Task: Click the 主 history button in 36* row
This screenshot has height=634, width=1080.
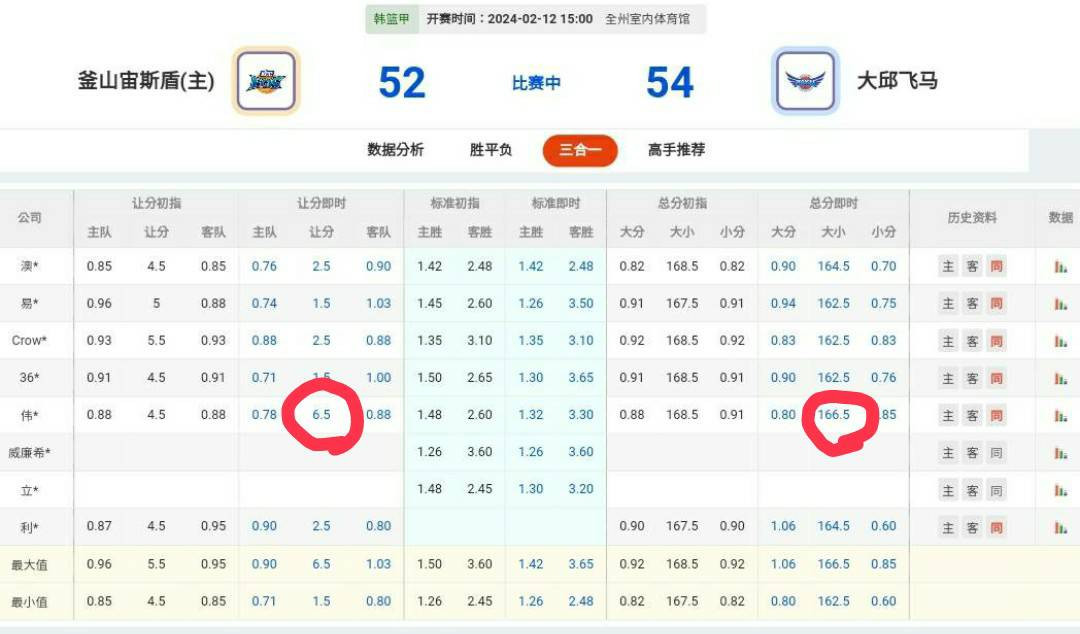Action: [x=948, y=378]
